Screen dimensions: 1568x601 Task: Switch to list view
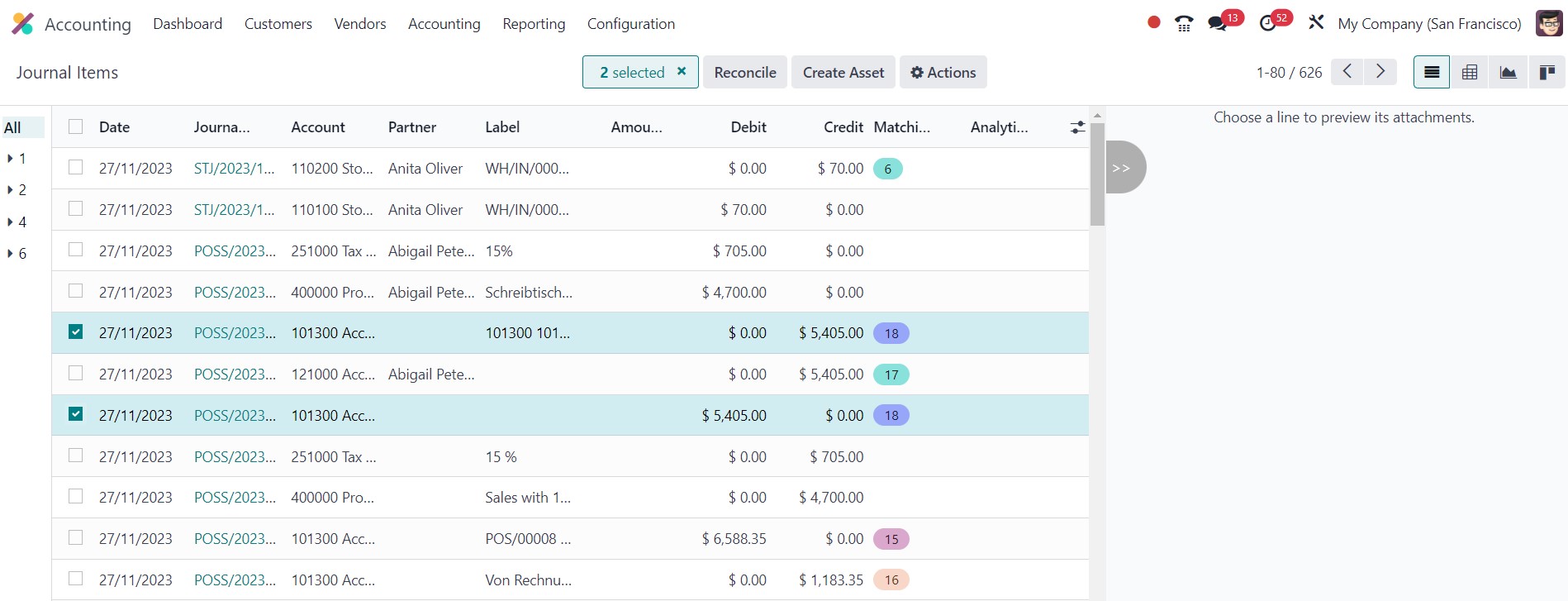click(x=1432, y=73)
